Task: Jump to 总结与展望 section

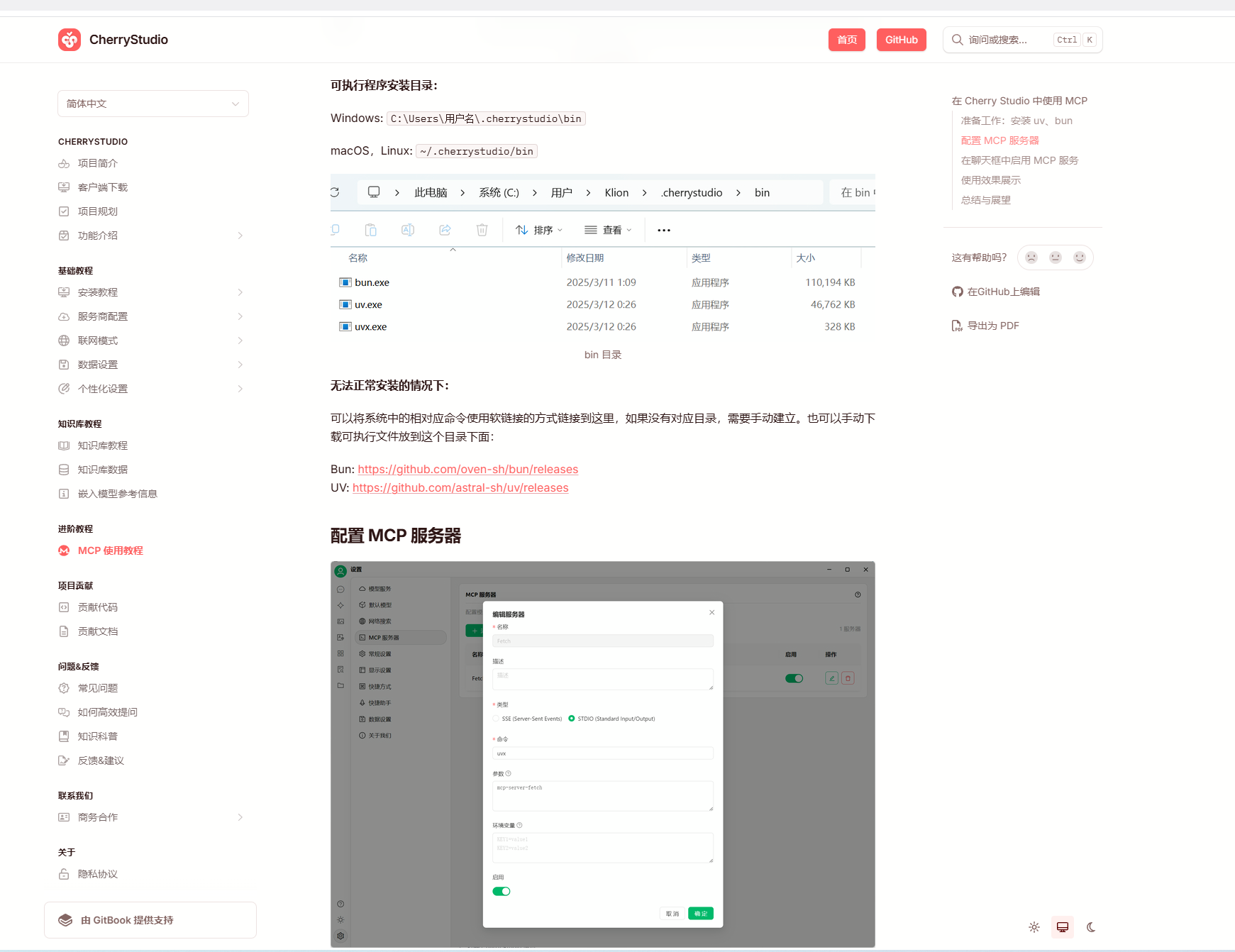Action: coord(986,200)
